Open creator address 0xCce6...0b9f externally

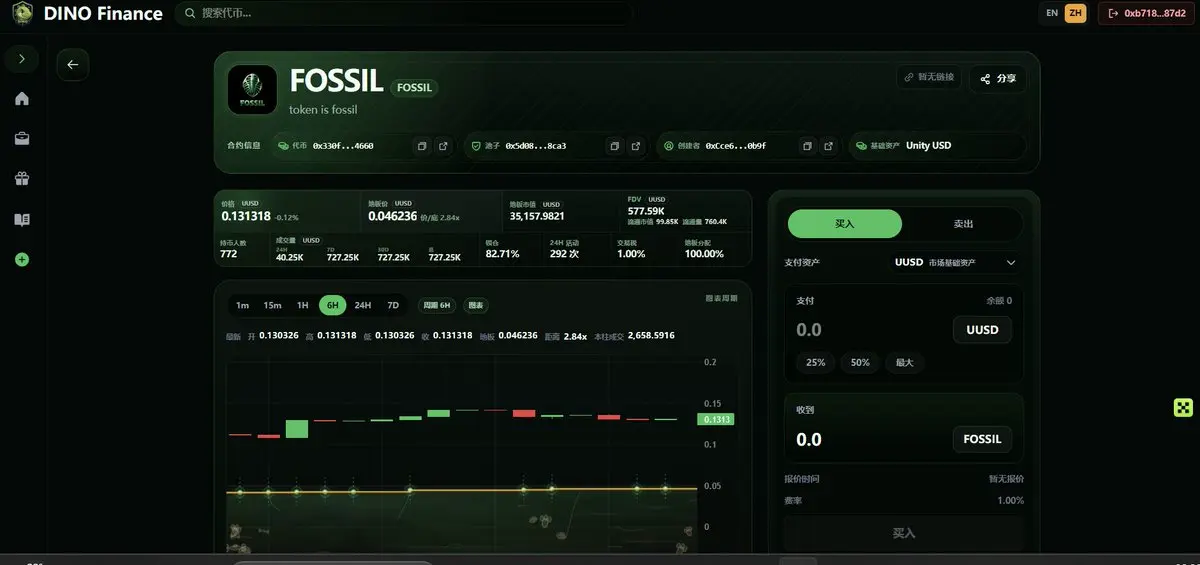click(828, 146)
